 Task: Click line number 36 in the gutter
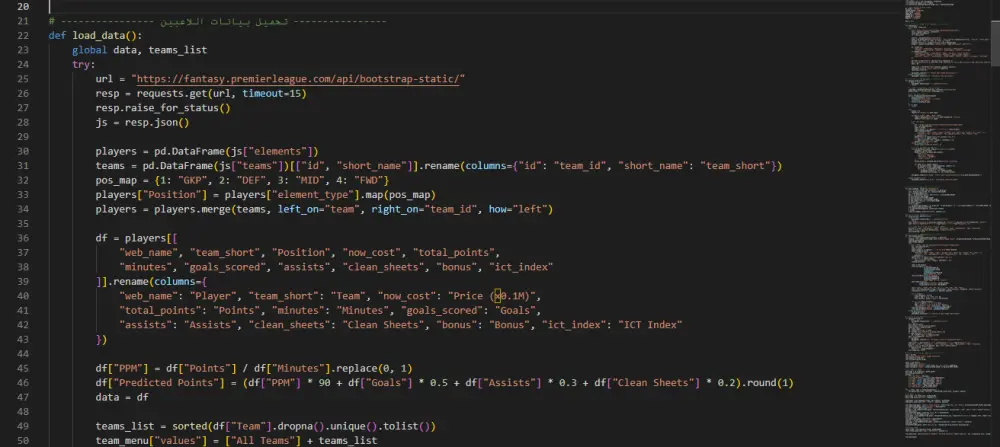point(24,238)
